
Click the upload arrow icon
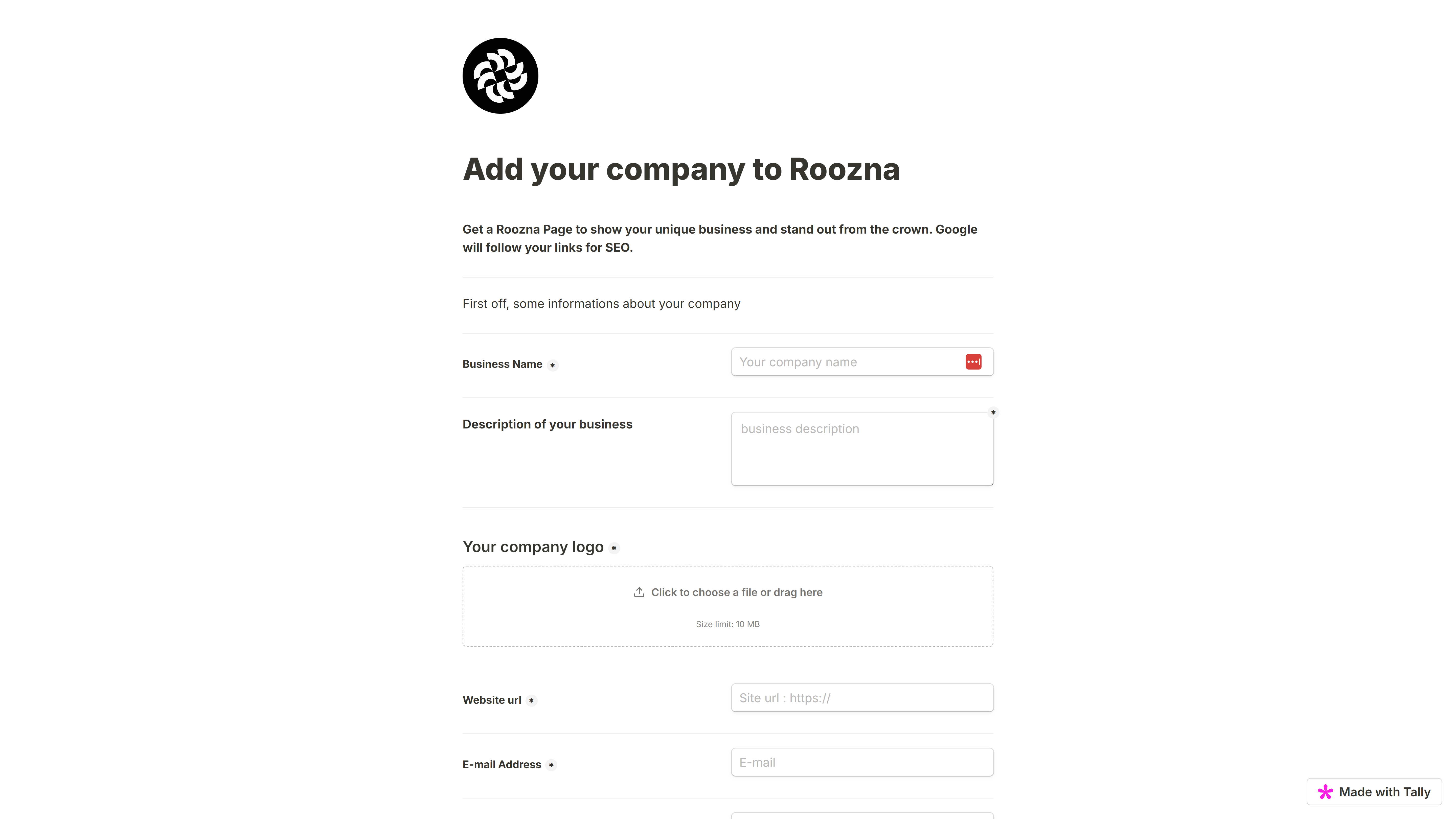[x=639, y=592]
